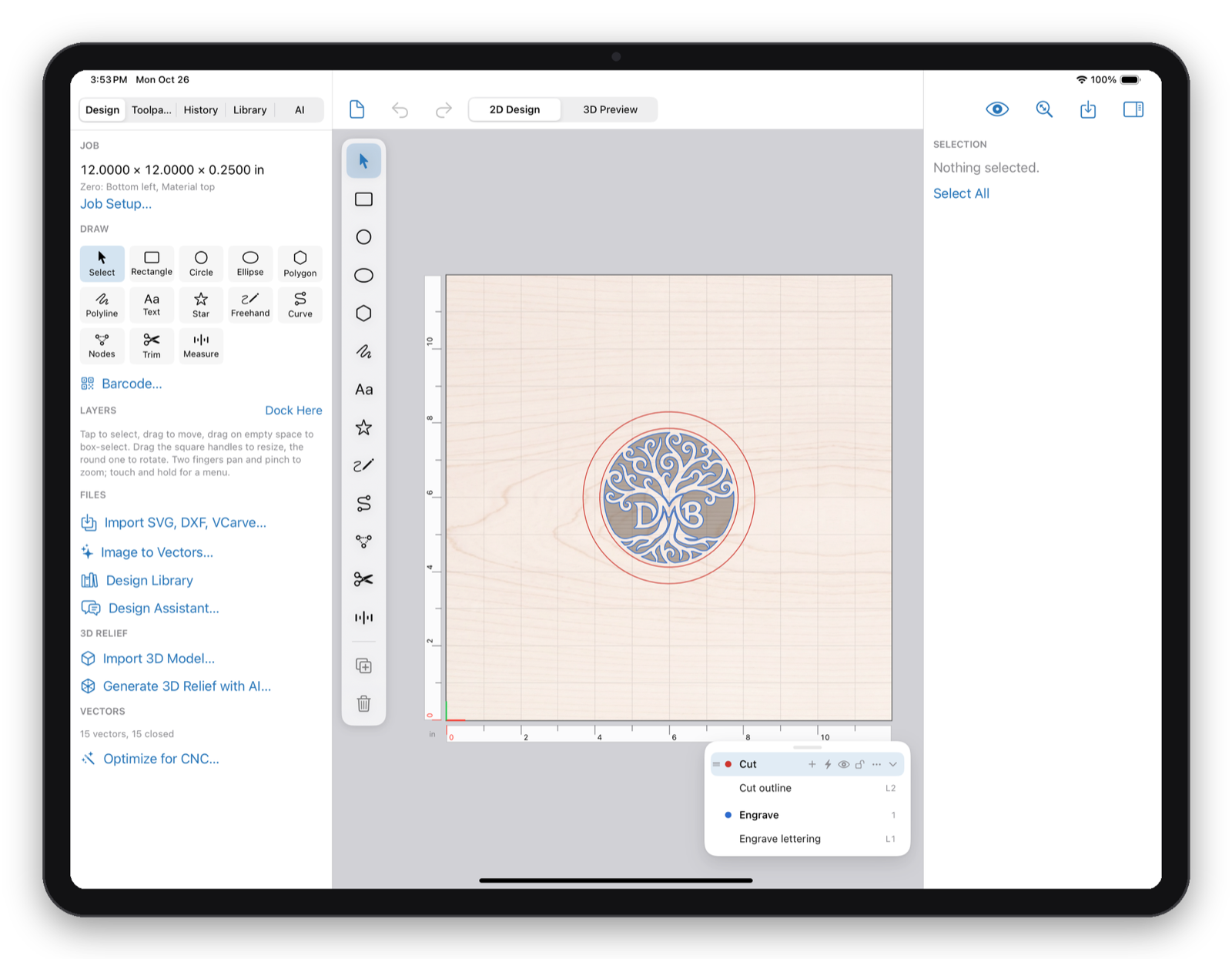The width and height of the screenshot is (1232, 959).
Task: Toggle the eye preview icon in top right
Action: [x=997, y=109]
